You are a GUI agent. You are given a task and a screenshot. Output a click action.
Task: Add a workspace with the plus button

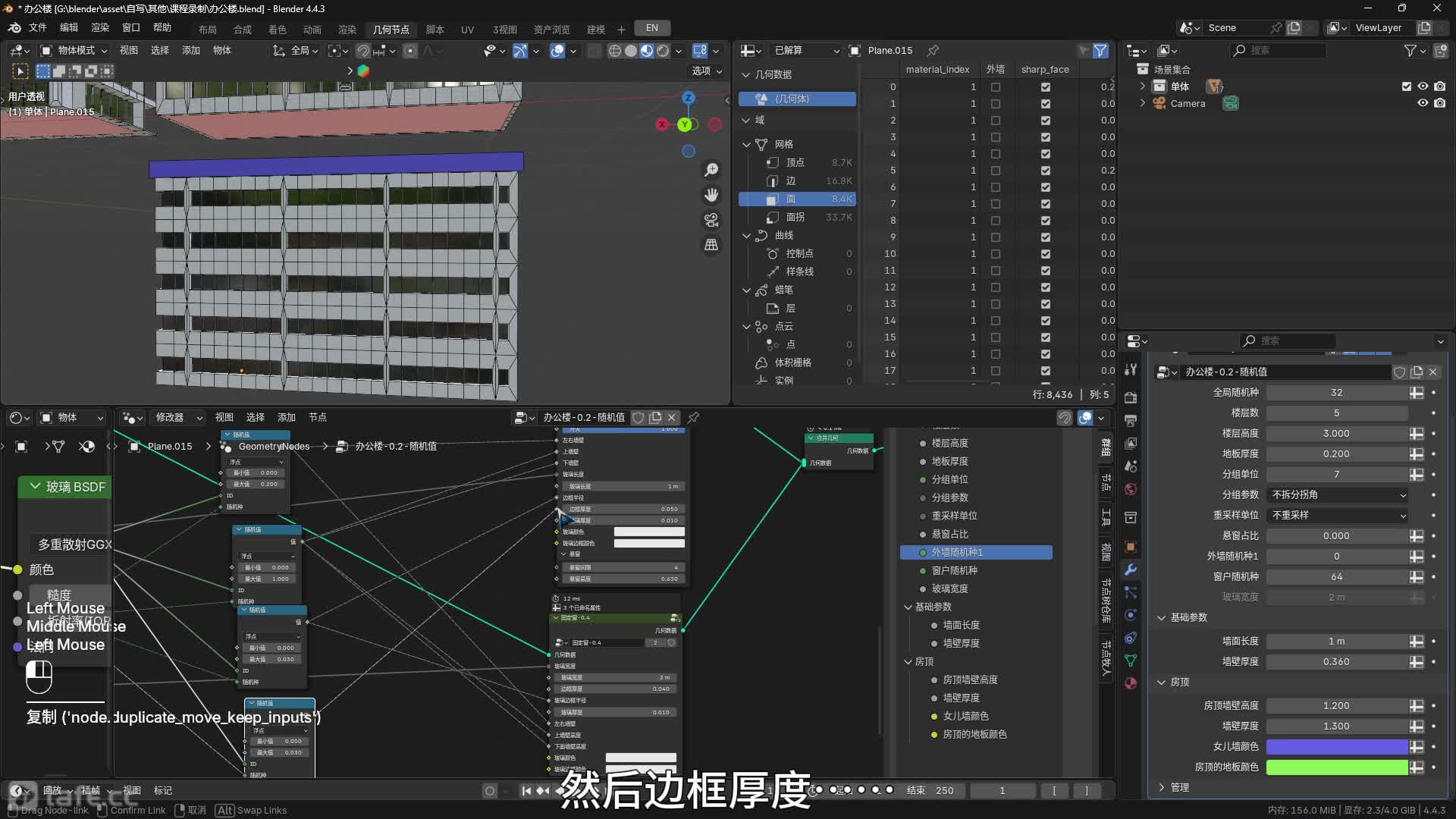point(621,30)
